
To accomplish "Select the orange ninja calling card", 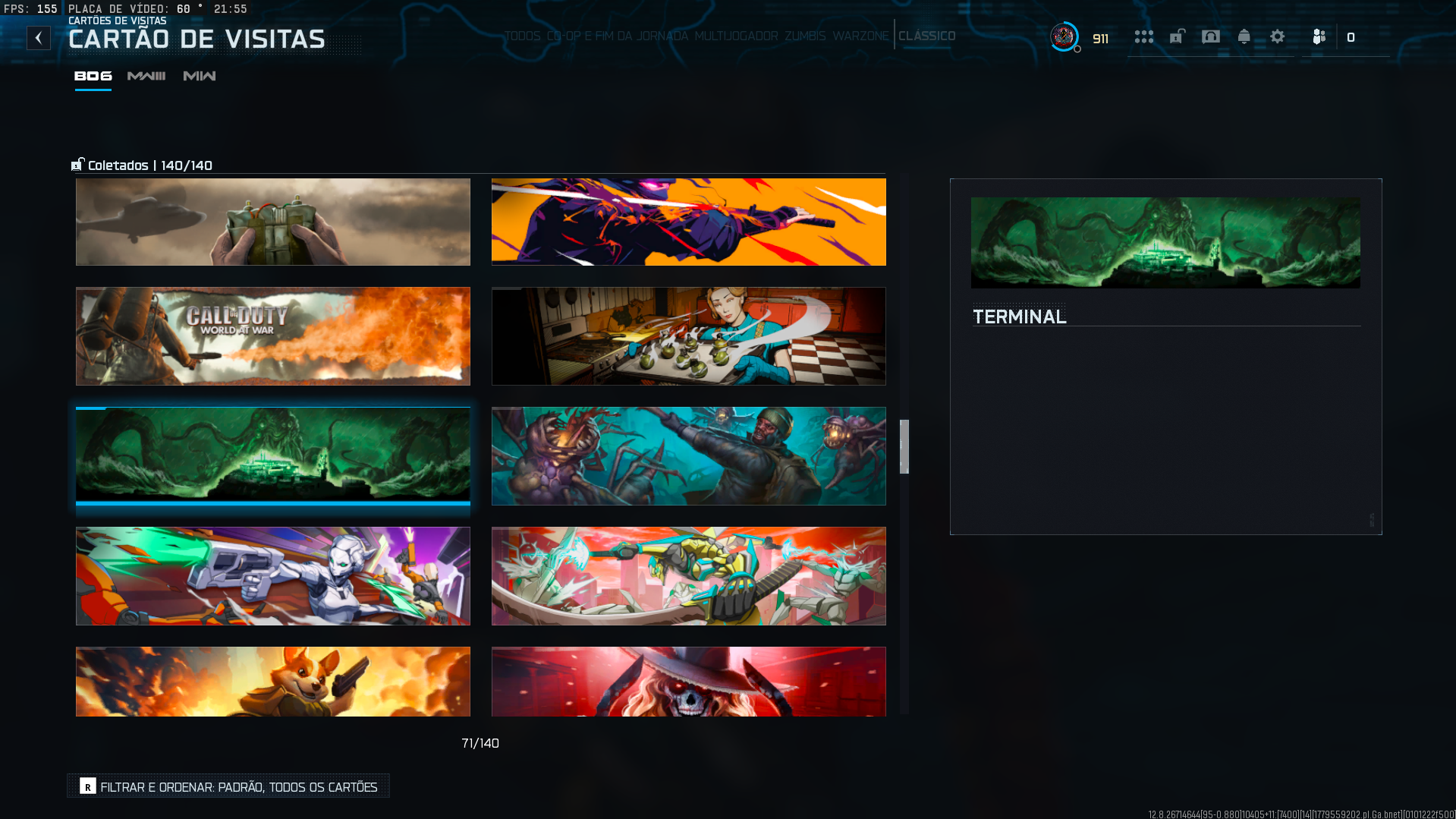I will coord(689,222).
